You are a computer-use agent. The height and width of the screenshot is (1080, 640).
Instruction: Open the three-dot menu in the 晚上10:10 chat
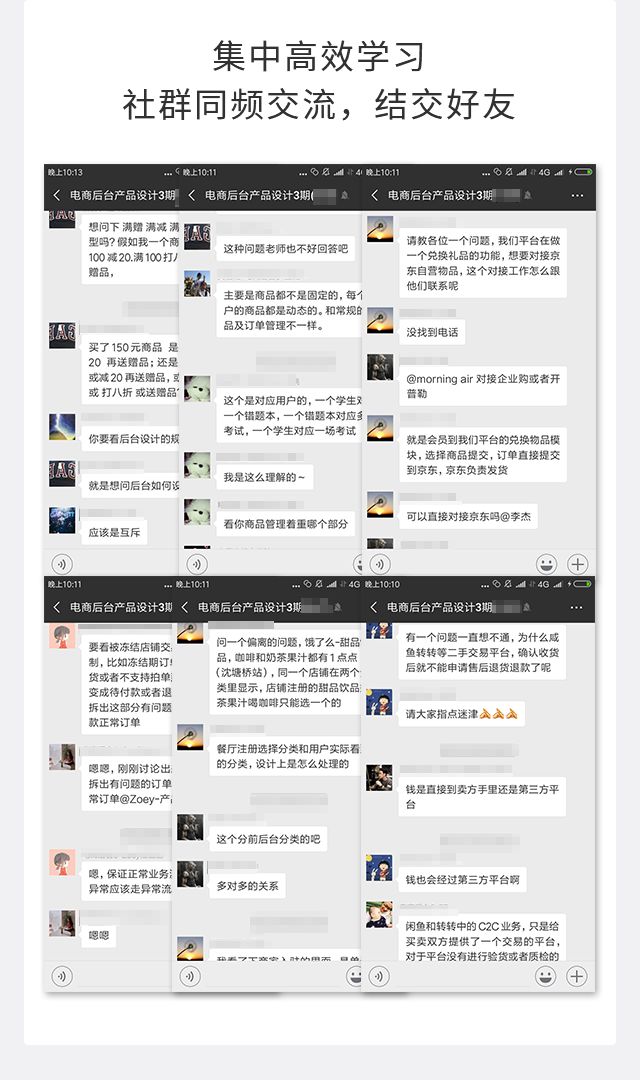(x=577, y=608)
